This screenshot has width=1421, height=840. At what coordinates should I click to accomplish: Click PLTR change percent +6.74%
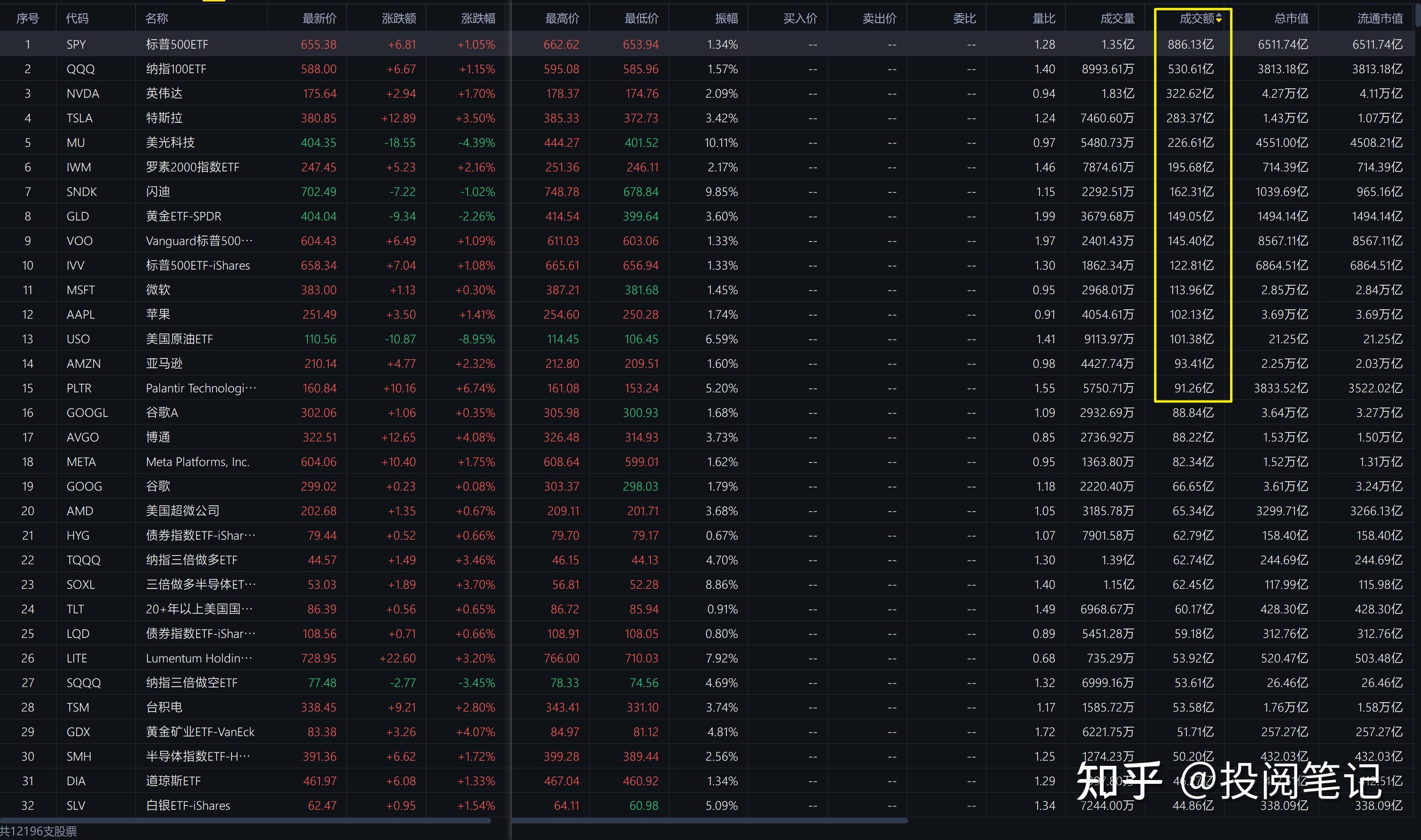(x=476, y=388)
